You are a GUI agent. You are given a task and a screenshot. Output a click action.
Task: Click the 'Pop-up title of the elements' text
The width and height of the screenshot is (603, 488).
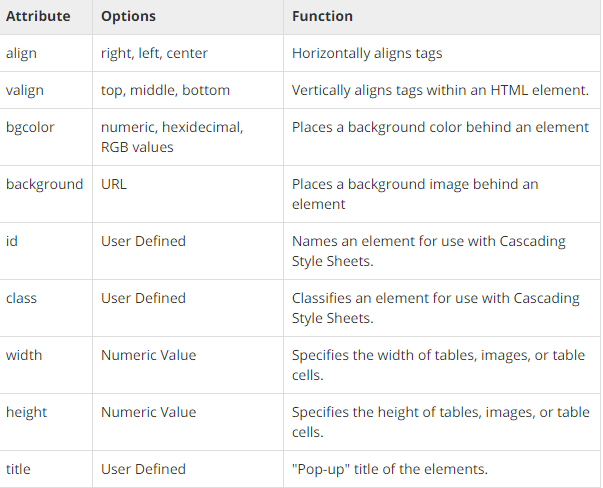pyautogui.click(x=390, y=469)
